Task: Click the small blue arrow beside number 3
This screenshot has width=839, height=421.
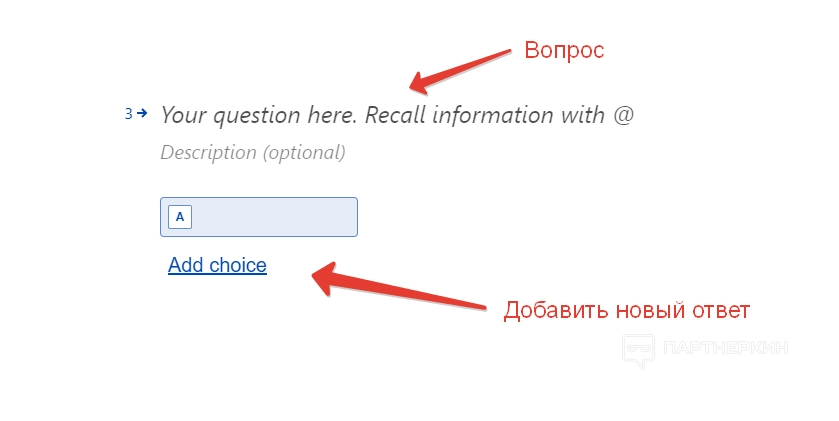Action: [142, 113]
